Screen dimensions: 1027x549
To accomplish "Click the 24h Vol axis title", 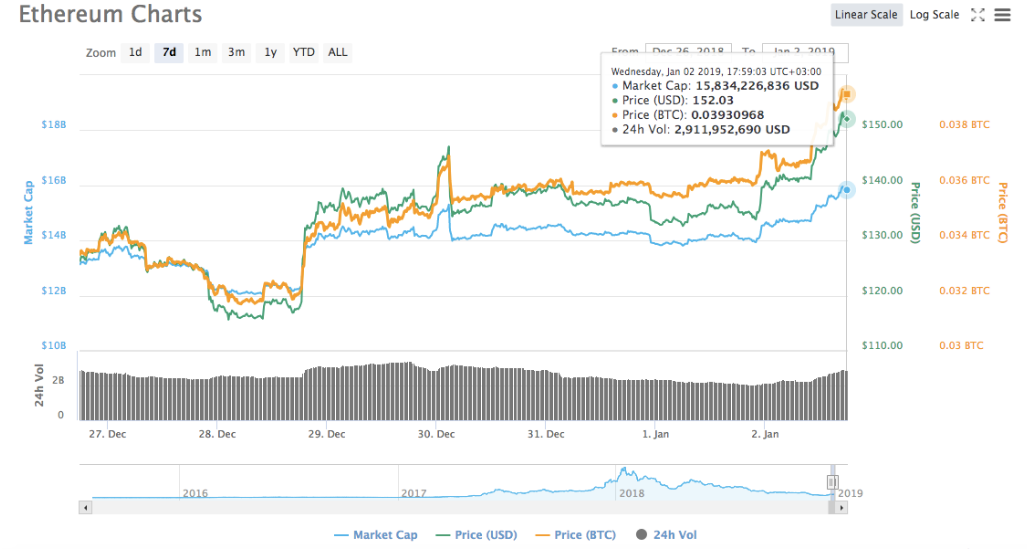I will coord(39,385).
